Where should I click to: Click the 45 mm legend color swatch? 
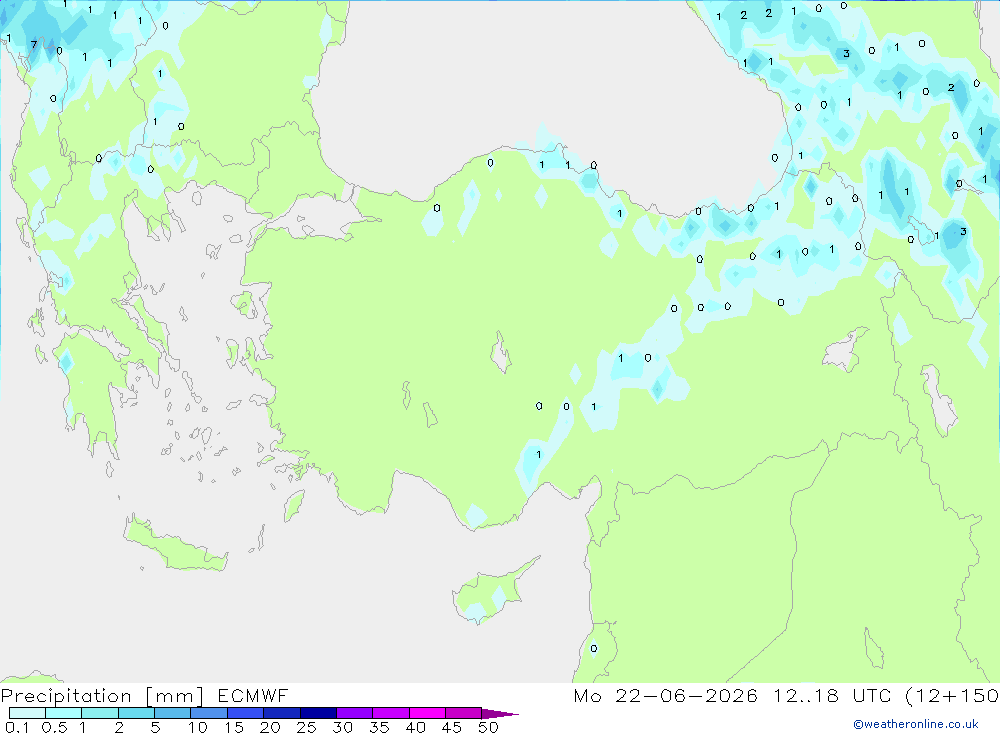(x=463, y=713)
